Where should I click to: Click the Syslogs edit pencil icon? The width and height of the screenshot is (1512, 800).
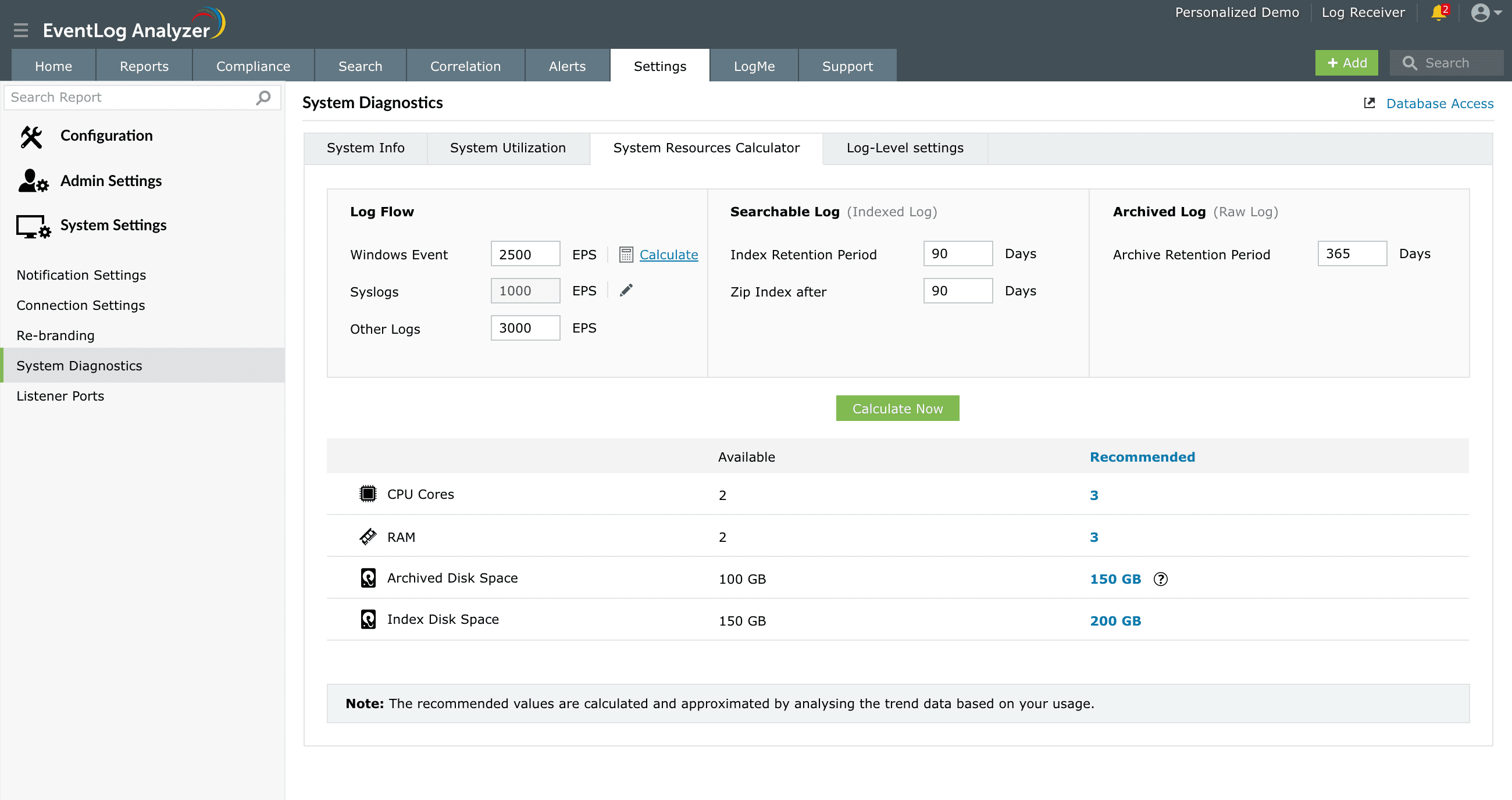[626, 291]
